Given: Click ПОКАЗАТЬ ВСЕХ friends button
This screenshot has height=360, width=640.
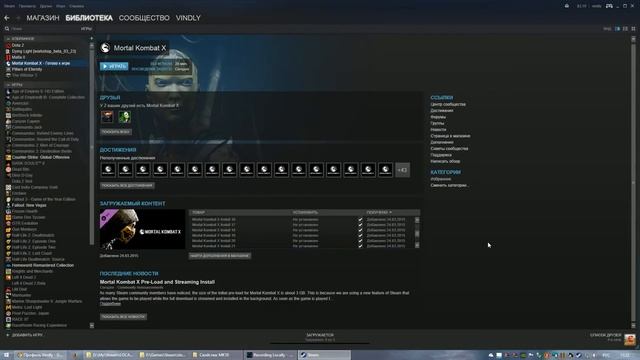Looking at the screenshot, I should point(116,132).
